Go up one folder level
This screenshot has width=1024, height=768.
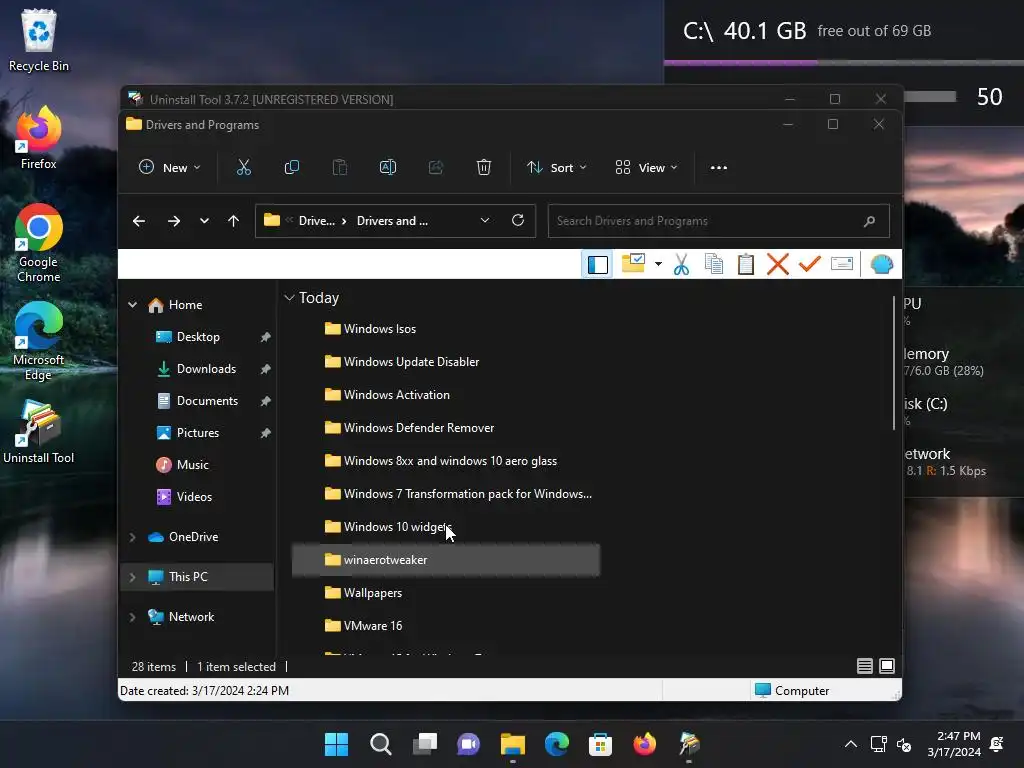233,221
